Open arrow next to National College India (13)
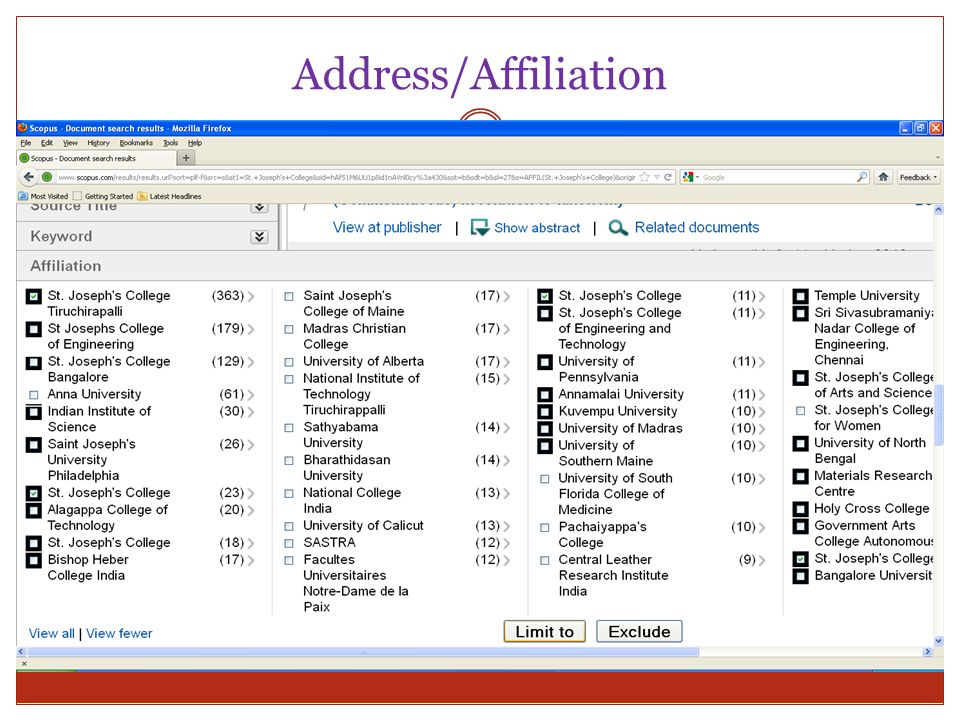This screenshot has width=960, height=720. (506, 493)
